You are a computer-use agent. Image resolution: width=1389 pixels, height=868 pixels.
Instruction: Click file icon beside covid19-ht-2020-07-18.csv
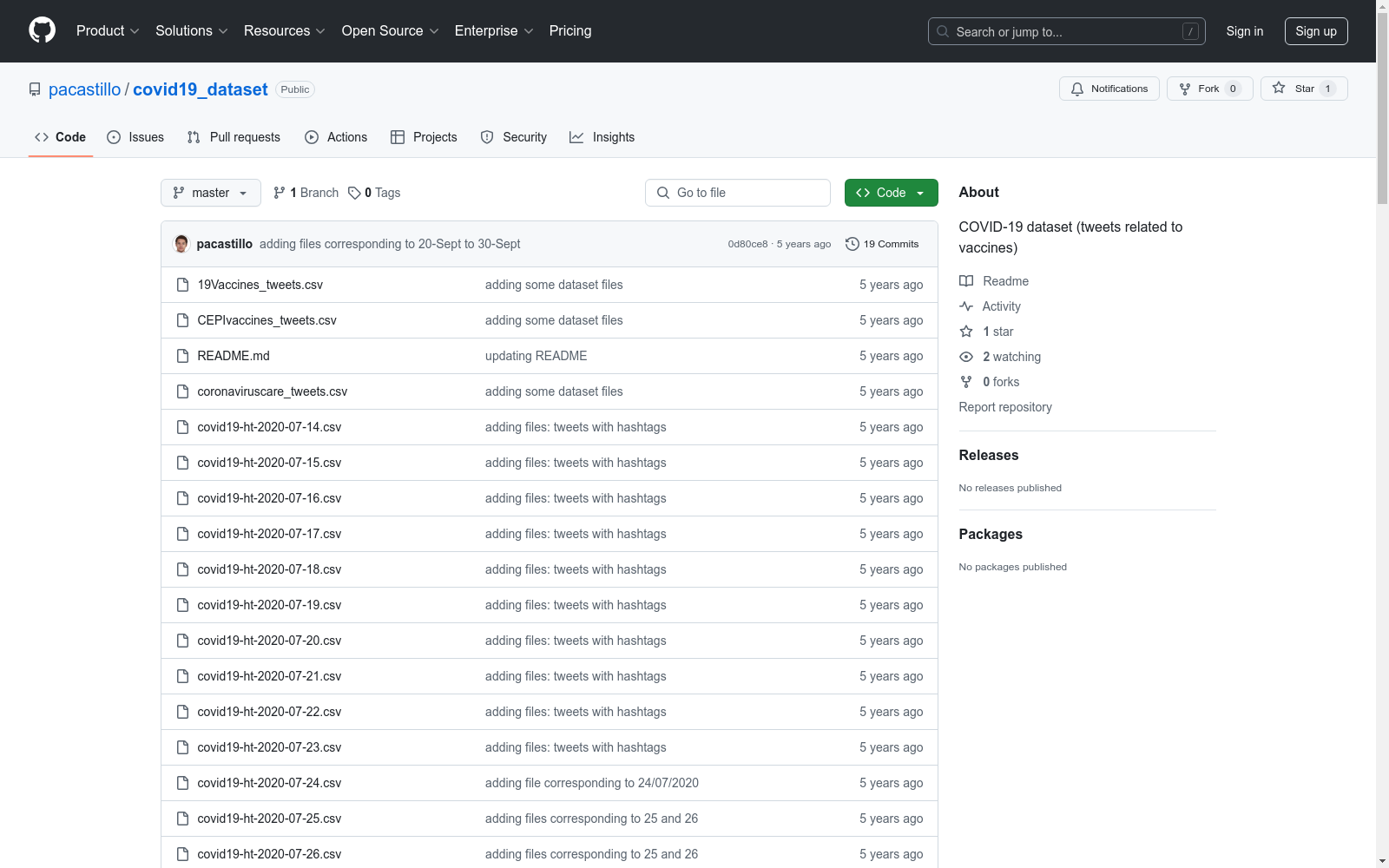[x=182, y=569]
